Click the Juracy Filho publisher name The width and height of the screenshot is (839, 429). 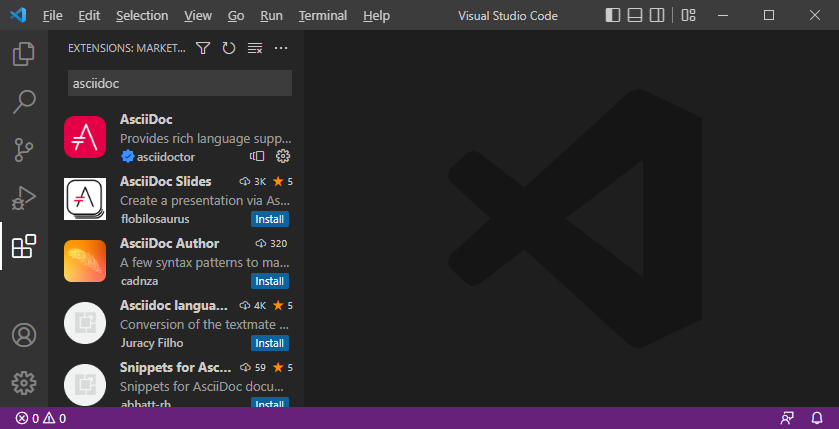coord(152,343)
